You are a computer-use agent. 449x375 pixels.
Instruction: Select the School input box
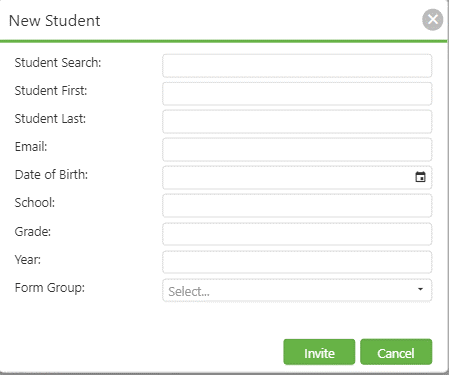click(297, 206)
